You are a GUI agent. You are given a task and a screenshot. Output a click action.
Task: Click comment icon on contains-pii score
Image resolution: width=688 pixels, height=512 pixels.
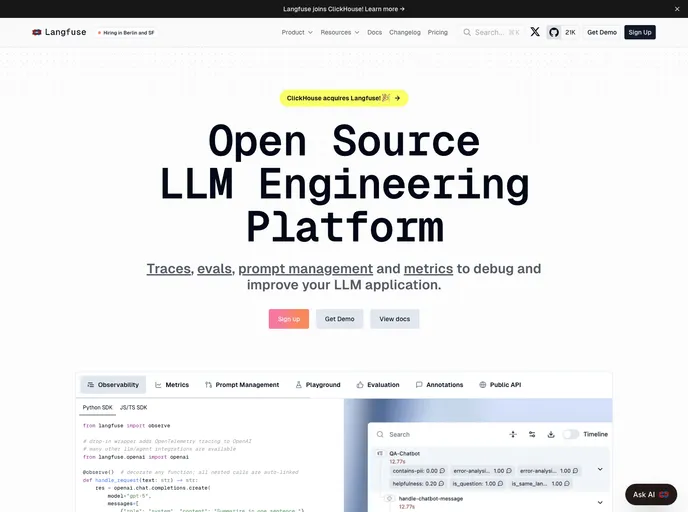442,471
